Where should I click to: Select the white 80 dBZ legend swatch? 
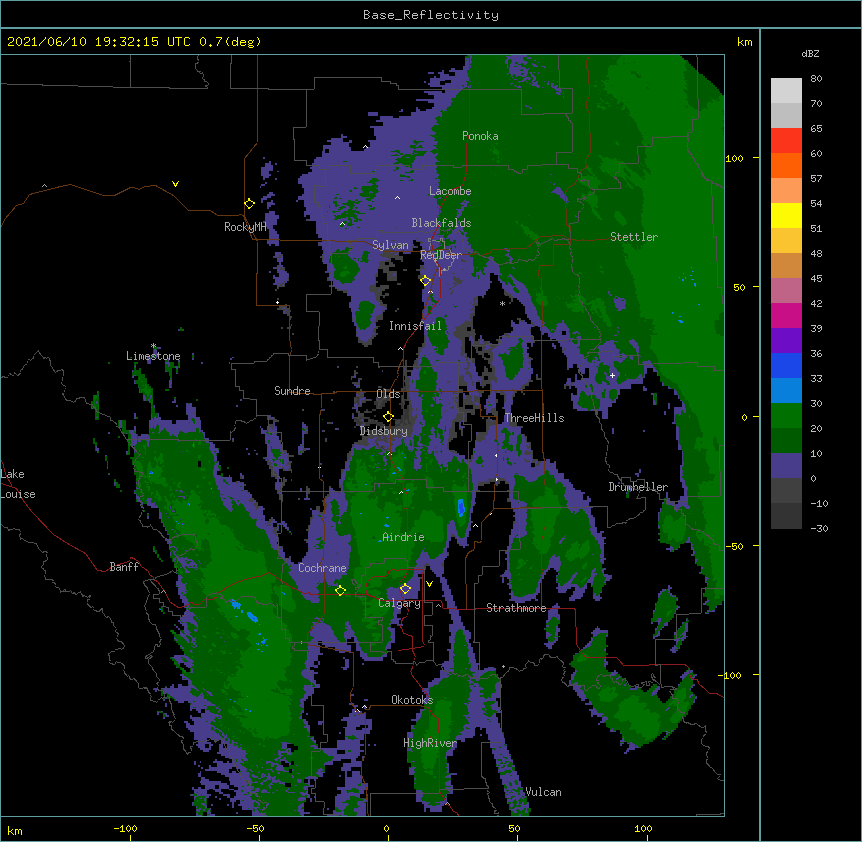pyautogui.click(x=786, y=91)
